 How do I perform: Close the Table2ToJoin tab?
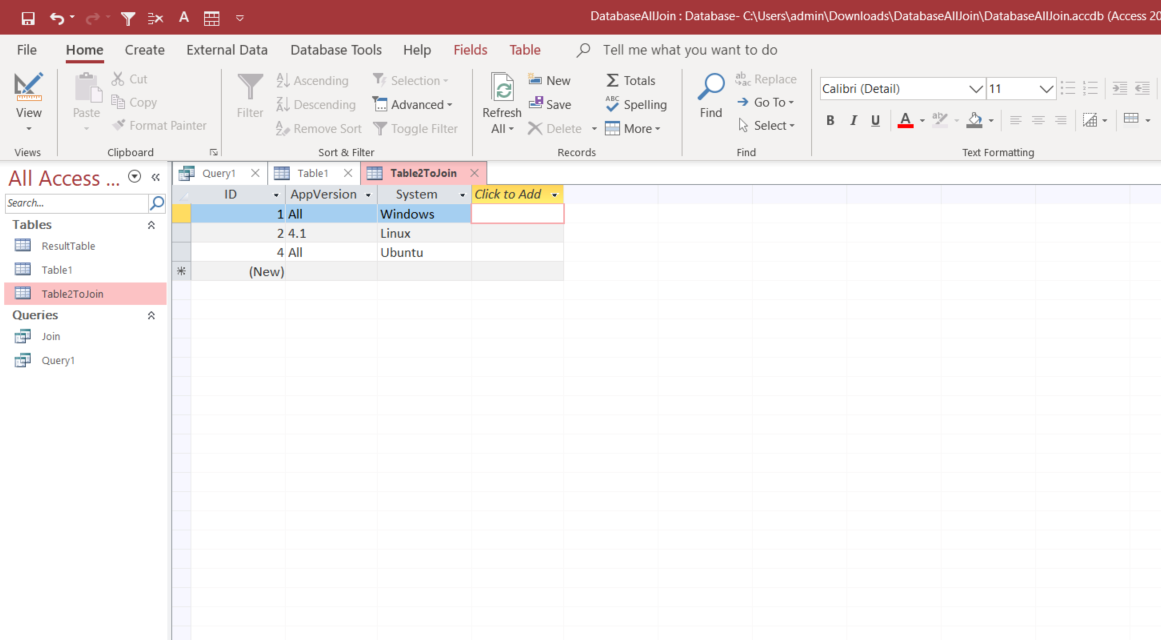point(475,173)
